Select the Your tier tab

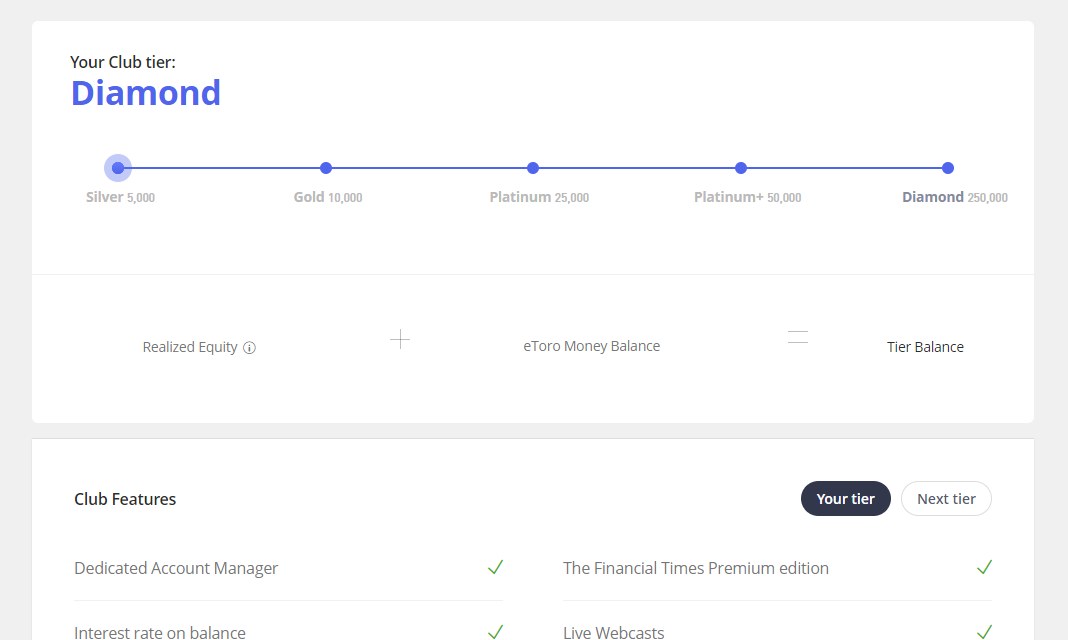[x=845, y=498]
